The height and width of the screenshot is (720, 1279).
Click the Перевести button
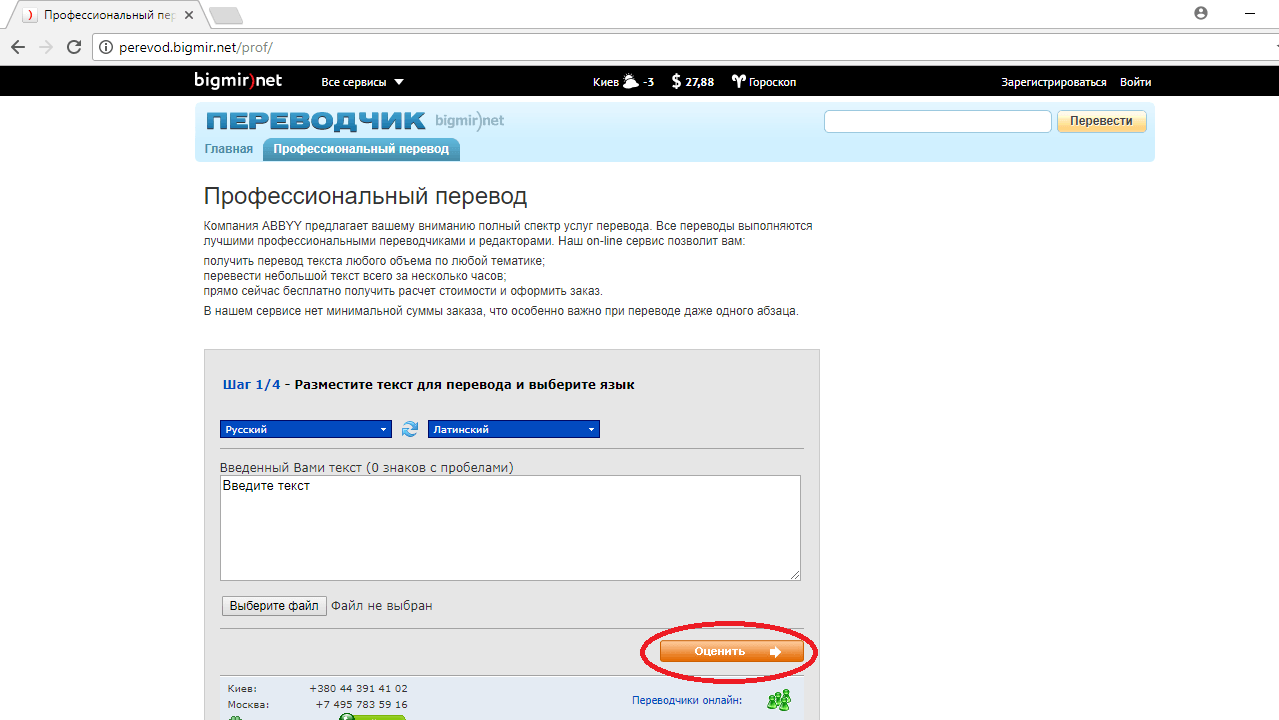1101,121
